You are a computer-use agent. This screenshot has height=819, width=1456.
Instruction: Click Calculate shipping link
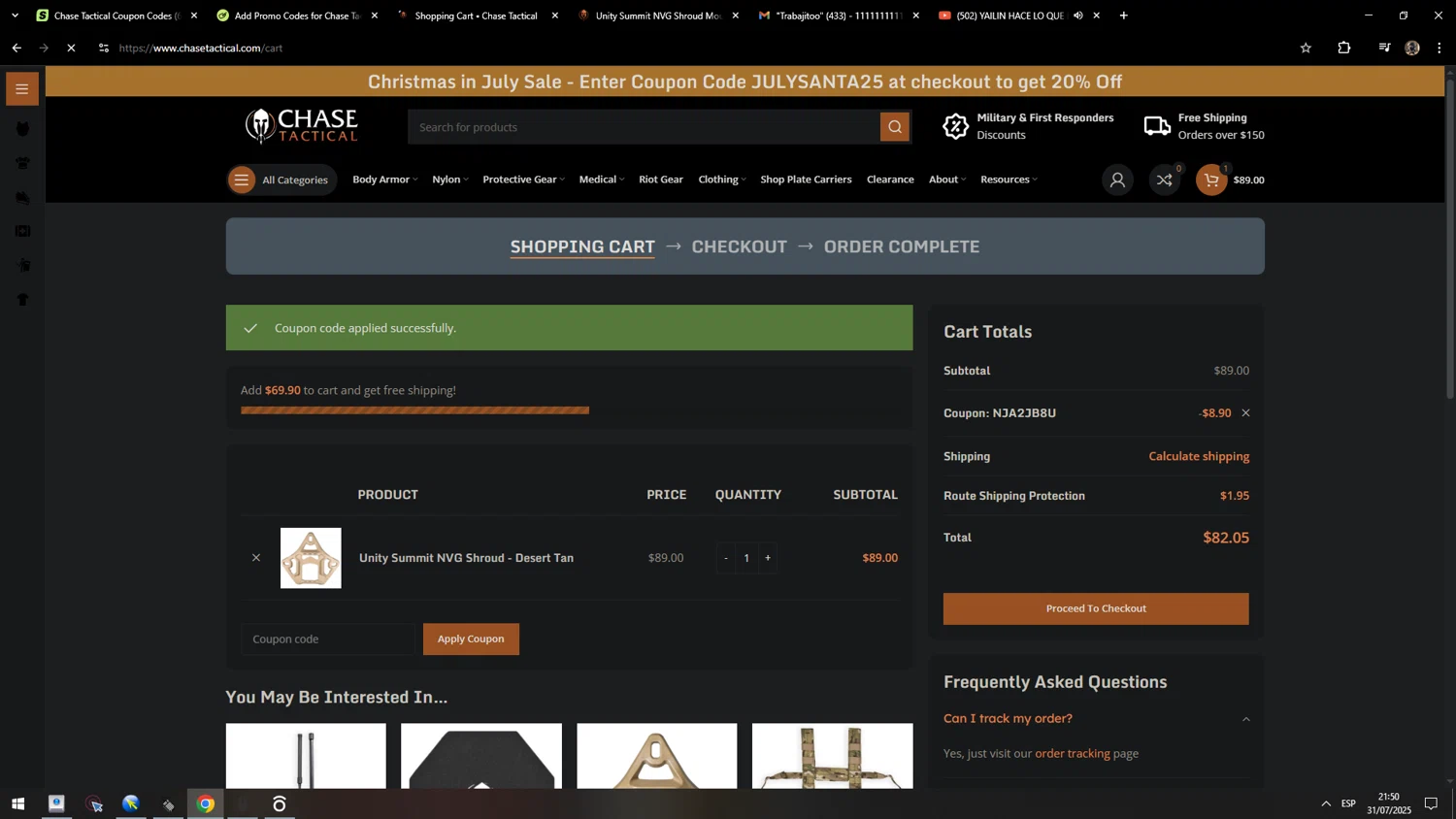coord(1199,456)
